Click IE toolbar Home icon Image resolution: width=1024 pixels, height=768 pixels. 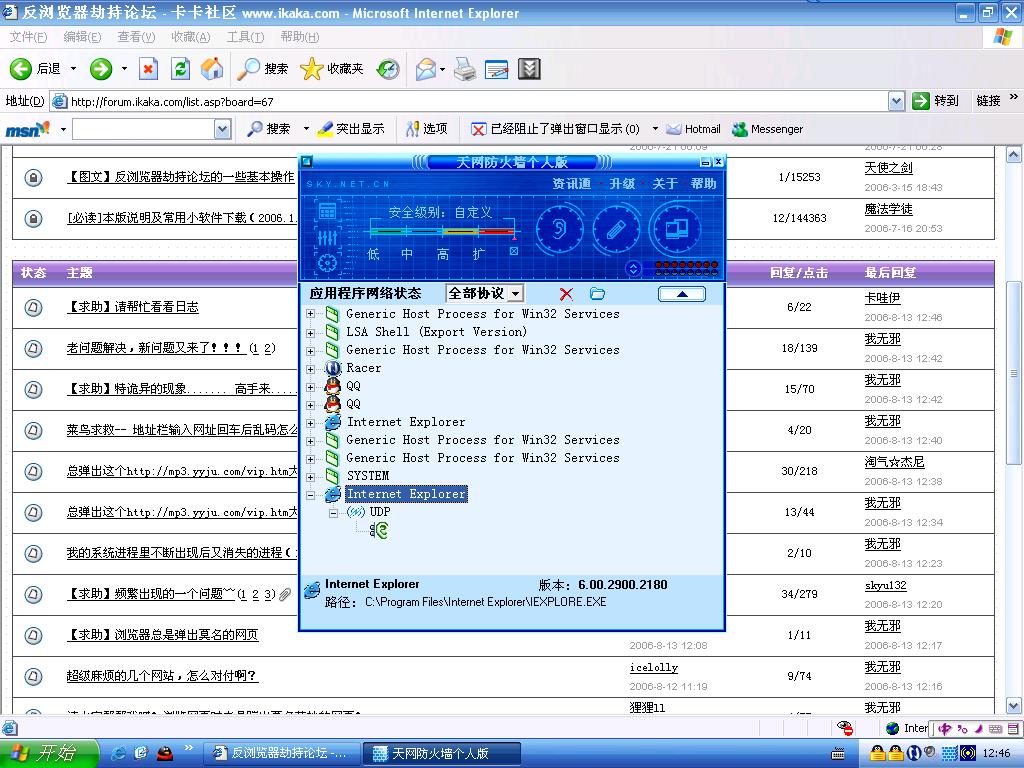[212, 69]
